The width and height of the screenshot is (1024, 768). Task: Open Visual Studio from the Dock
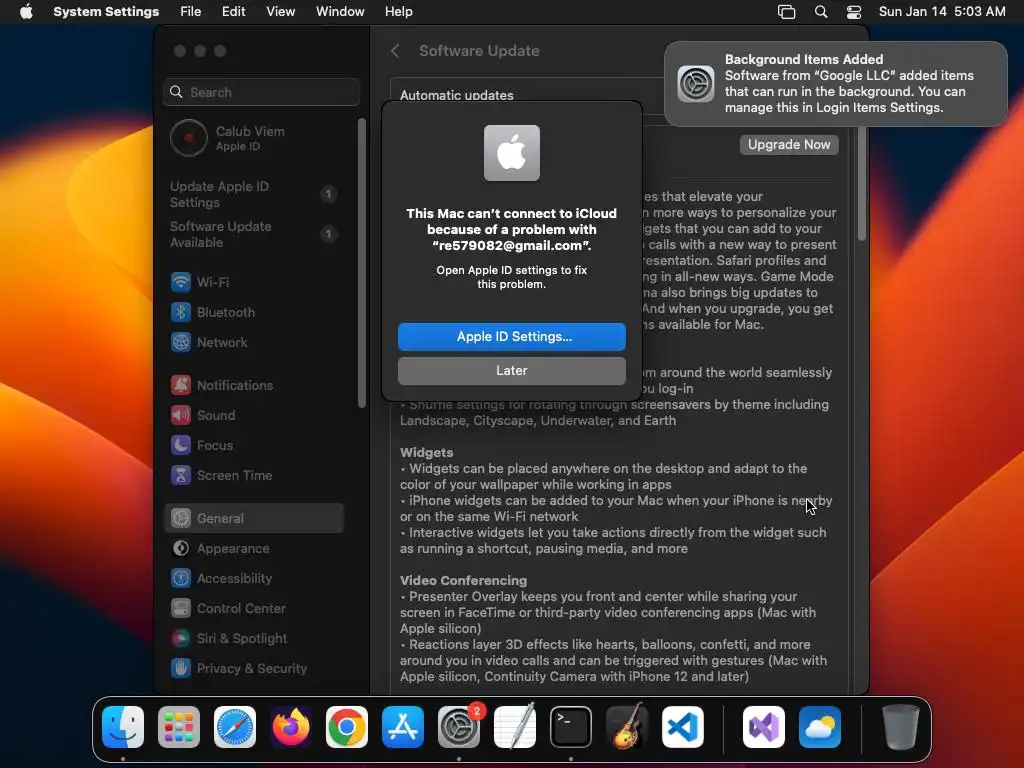point(764,727)
